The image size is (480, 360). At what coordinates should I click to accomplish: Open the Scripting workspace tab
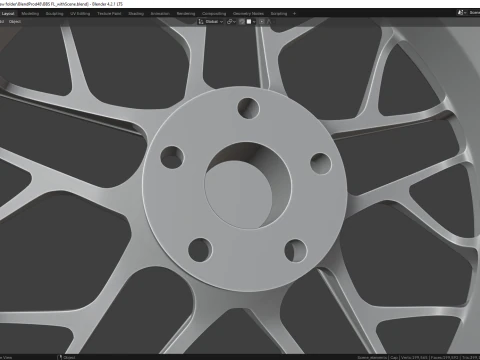[x=279, y=14]
